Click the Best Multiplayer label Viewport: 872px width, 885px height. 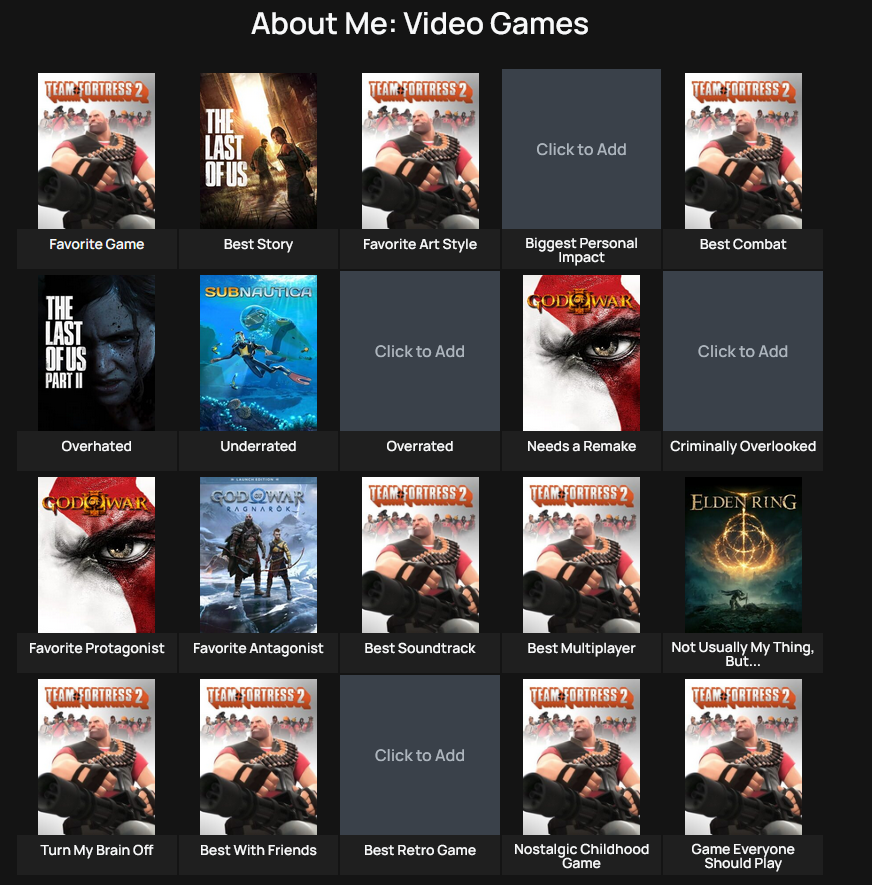pos(581,649)
